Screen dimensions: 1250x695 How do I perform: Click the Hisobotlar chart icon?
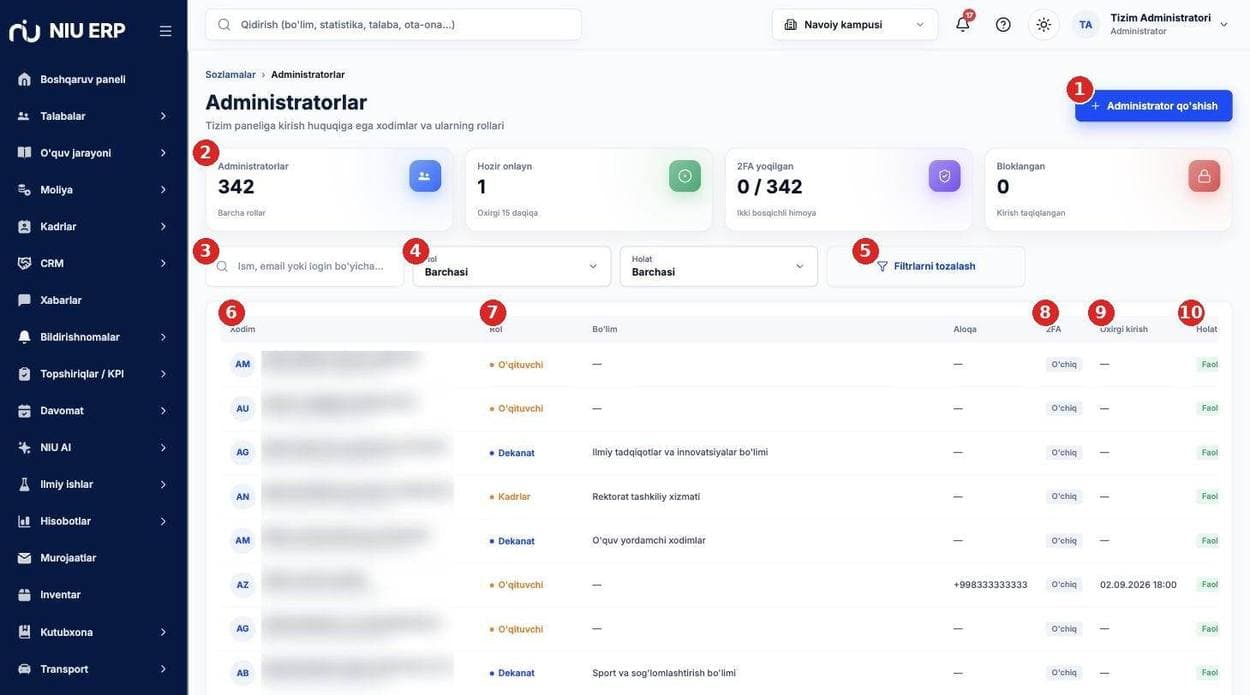[24, 521]
